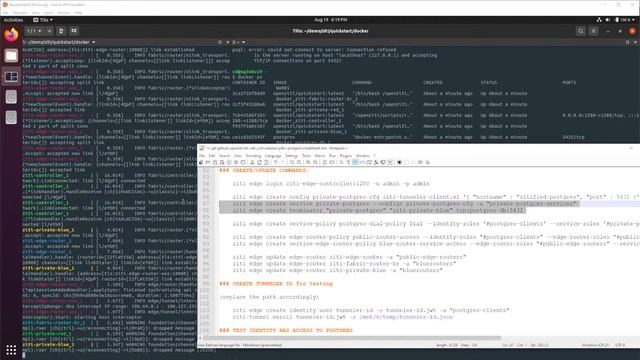Click the Tilix icon in the dock

point(11,76)
